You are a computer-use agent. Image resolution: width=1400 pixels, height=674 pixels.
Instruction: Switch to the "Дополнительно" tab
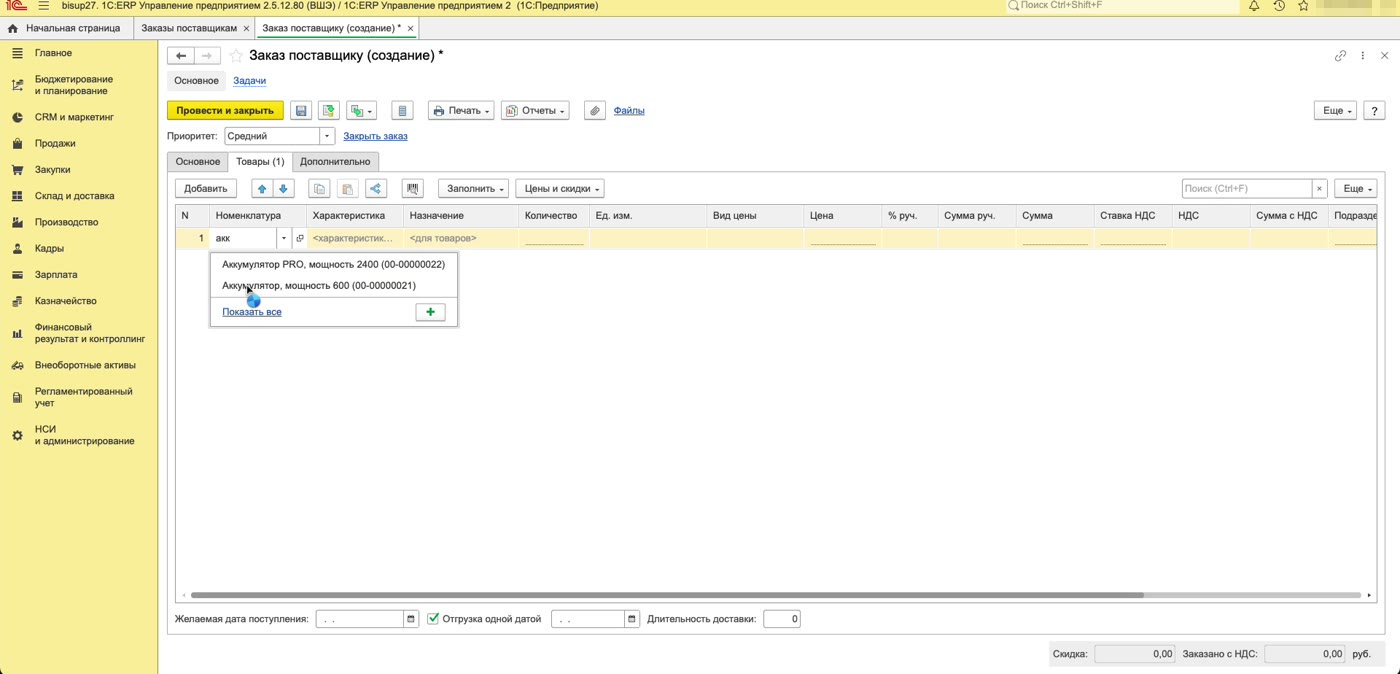[x=335, y=162]
